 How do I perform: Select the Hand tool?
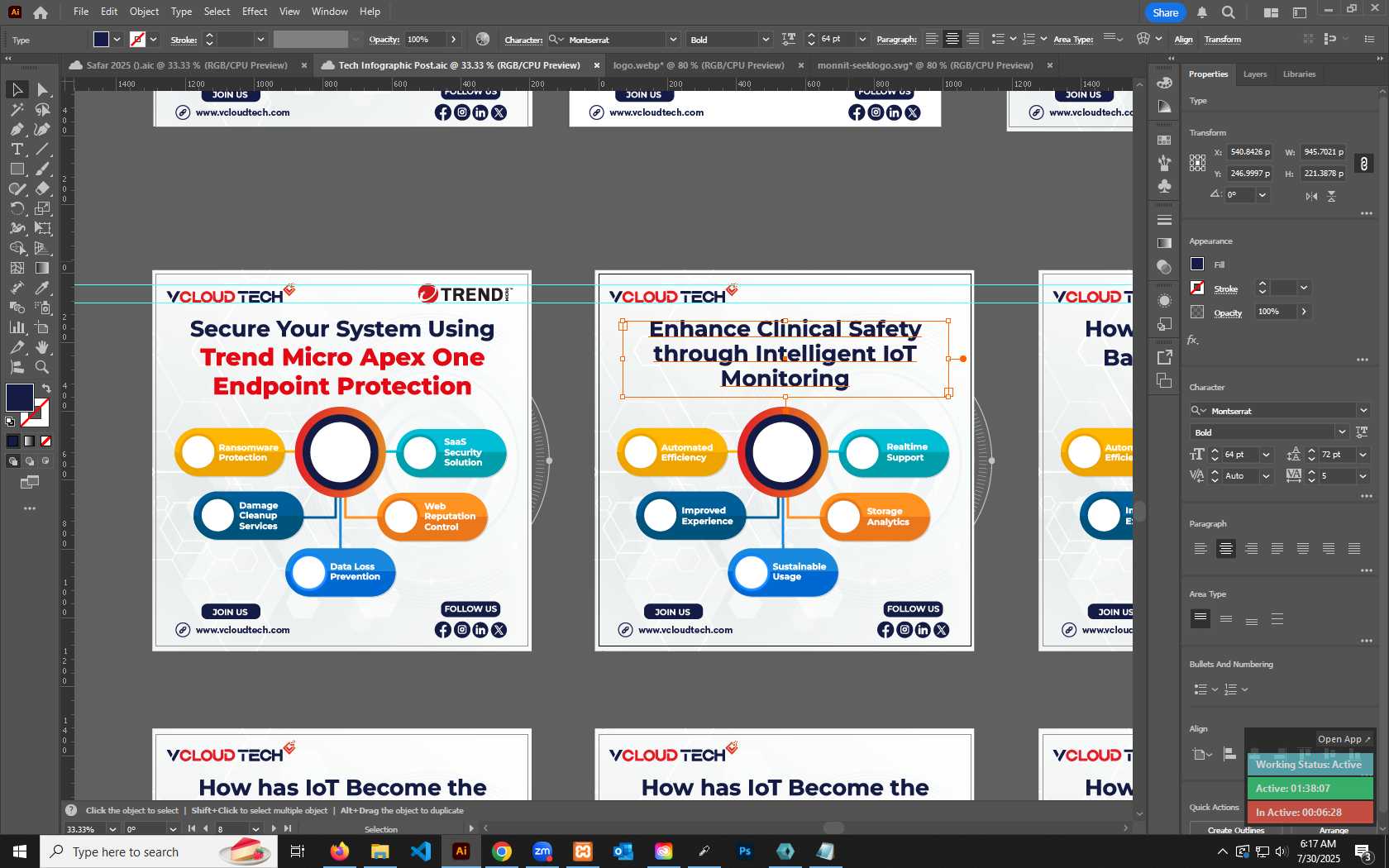[43, 347]
